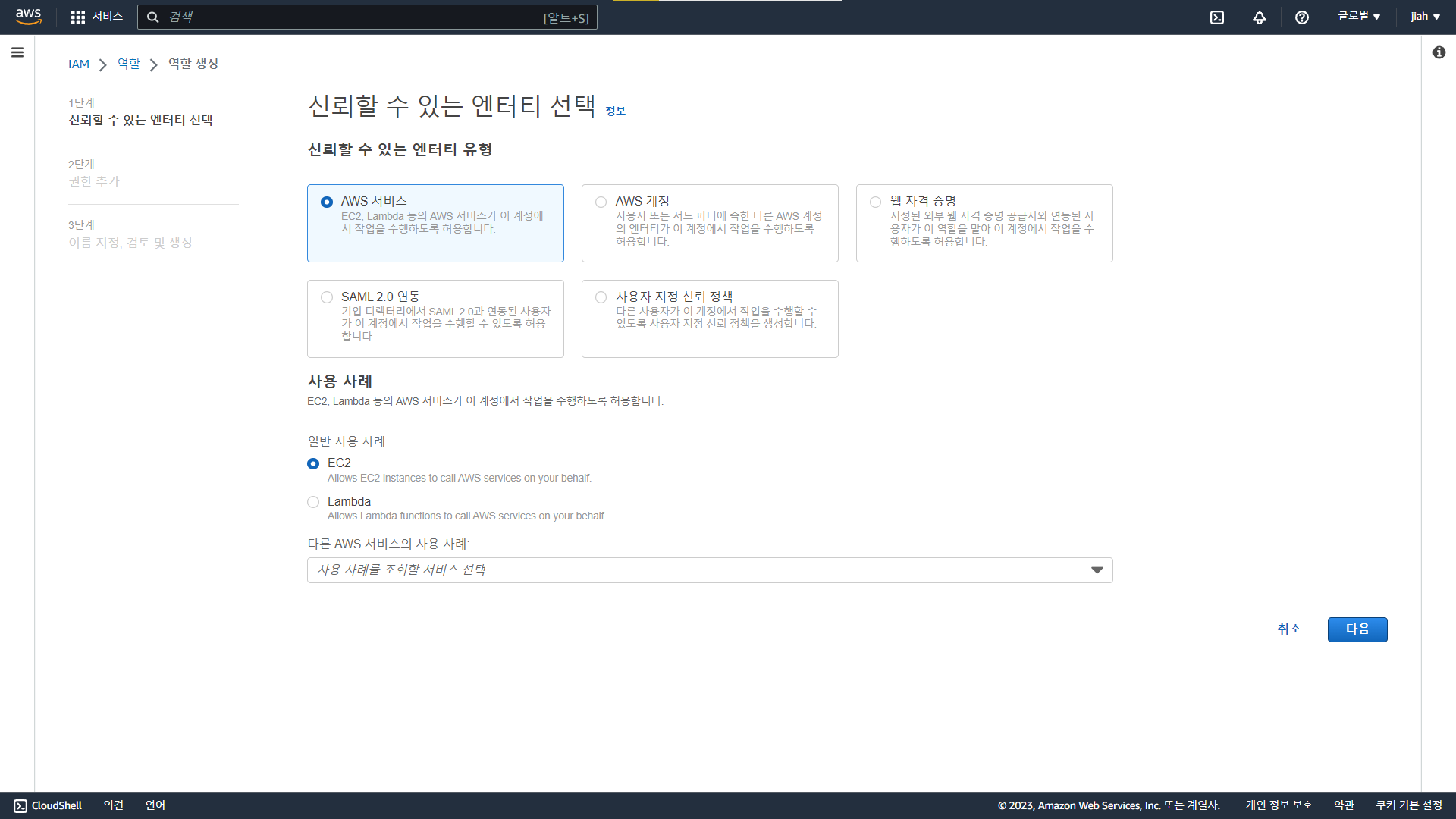Open the other AWS service use case dropdown
Screen dimensions: 1456x819
click(x=710, y=570)
